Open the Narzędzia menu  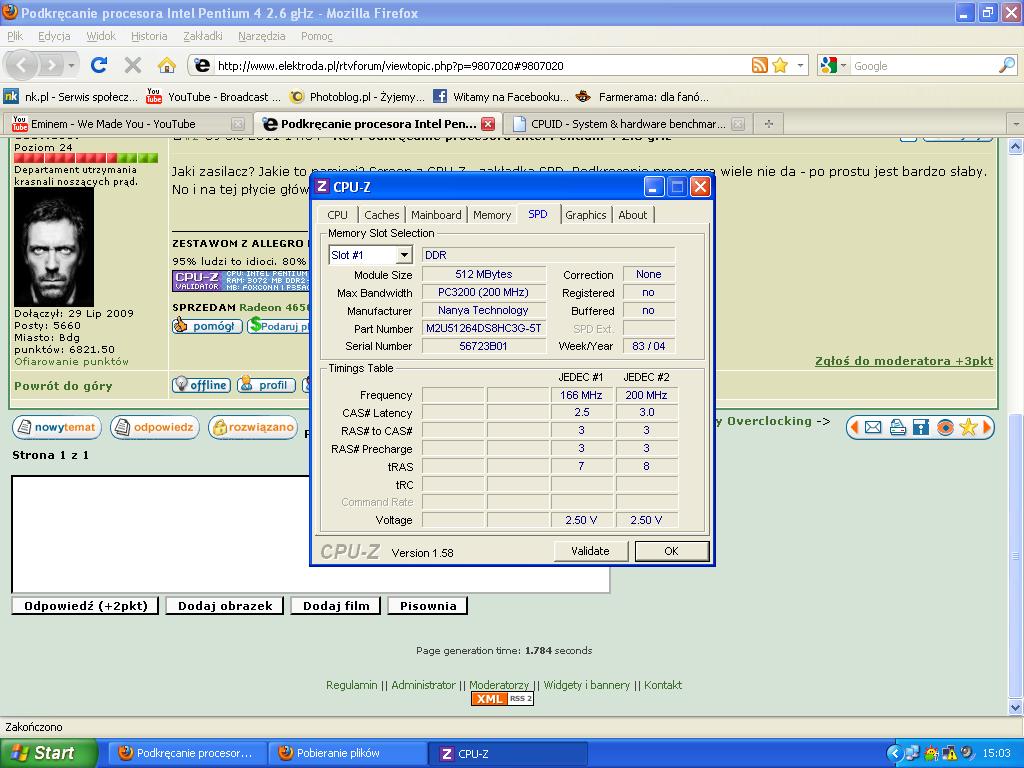pos(262,36)
